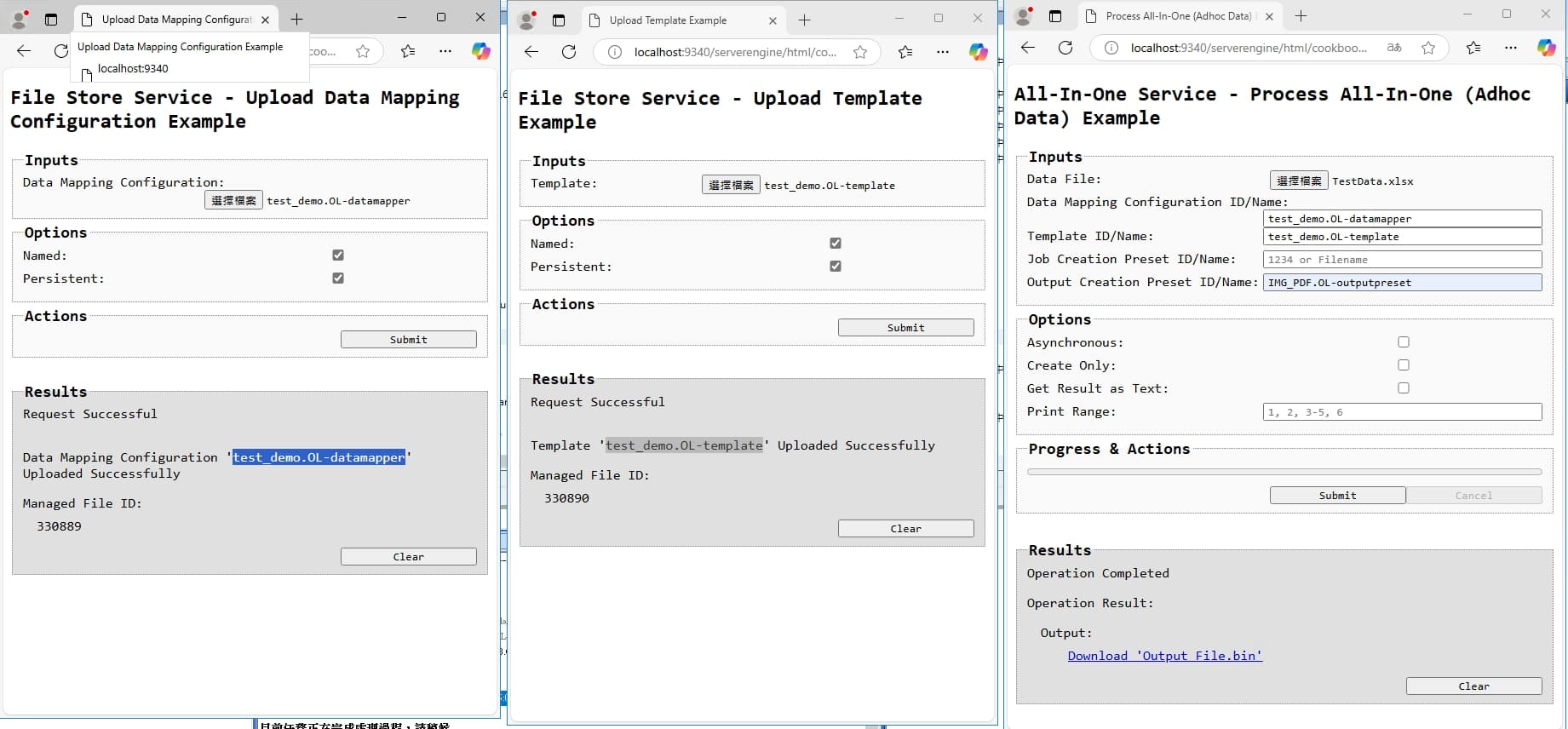
Task: Edit Output Creation Preset ID/Name field
Action: (1402, 282)
